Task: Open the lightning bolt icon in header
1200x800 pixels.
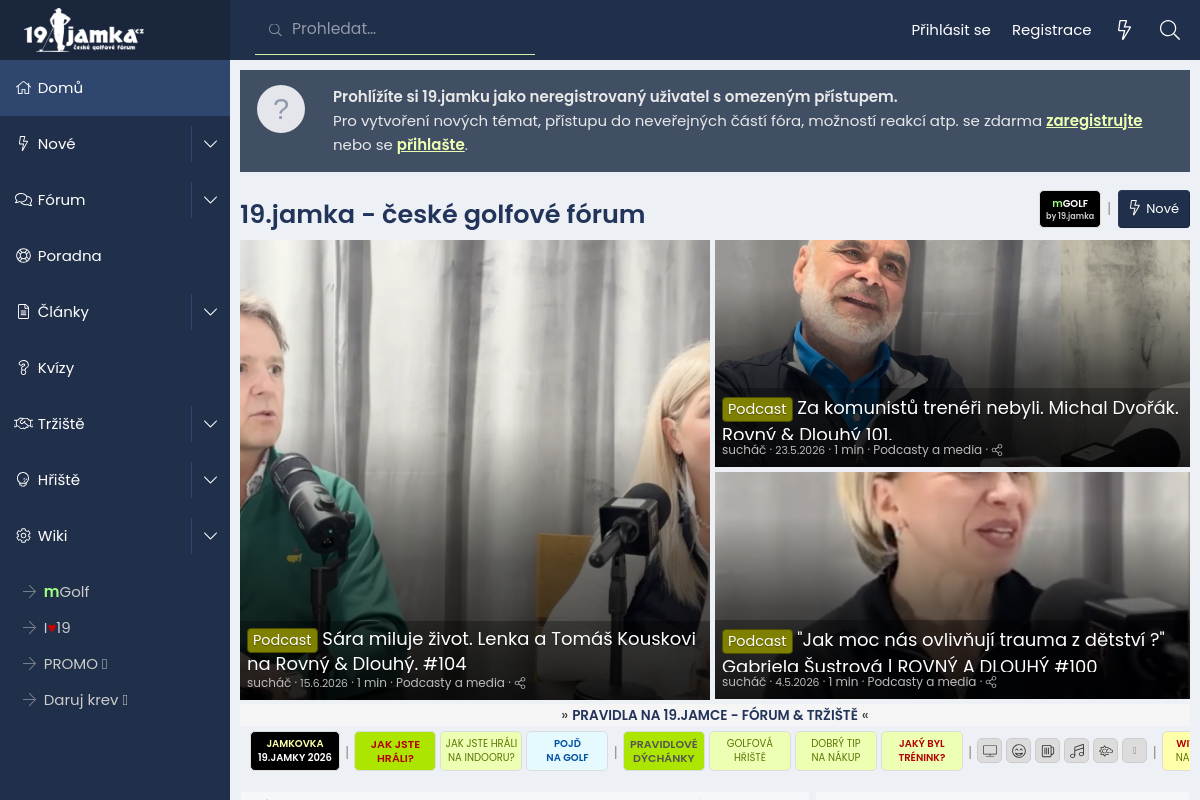Action: click(x=1124, y=30)
